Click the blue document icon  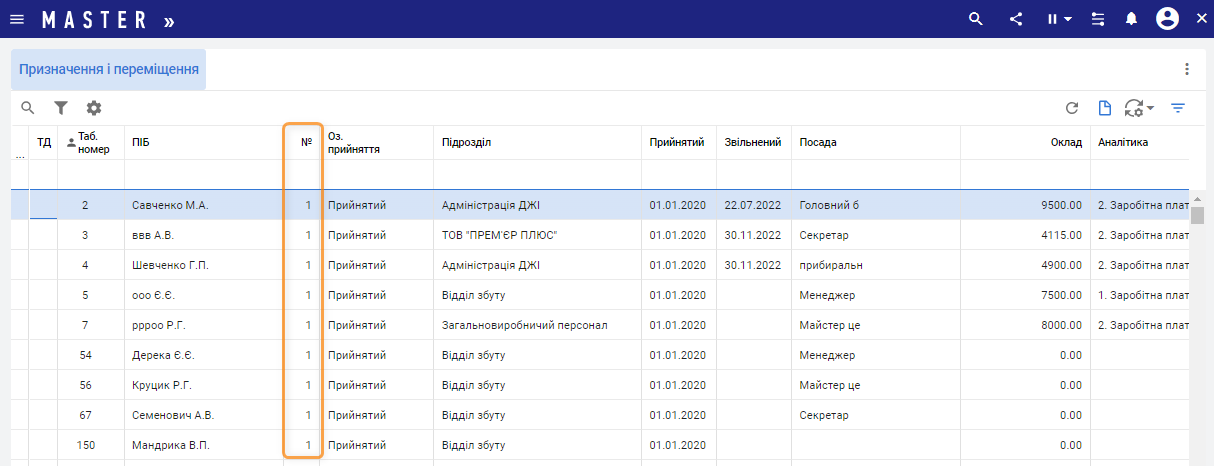(1105, 108)
